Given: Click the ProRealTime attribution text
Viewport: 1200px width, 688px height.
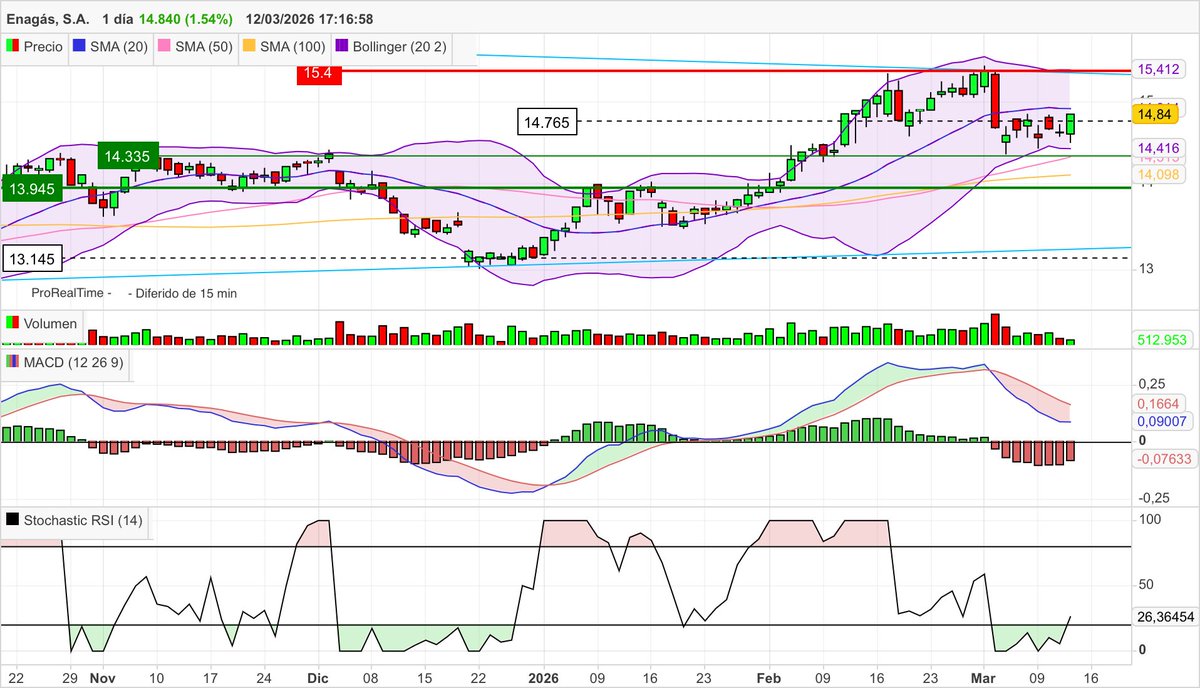Looking at the screenshot, I should [67, 294].
